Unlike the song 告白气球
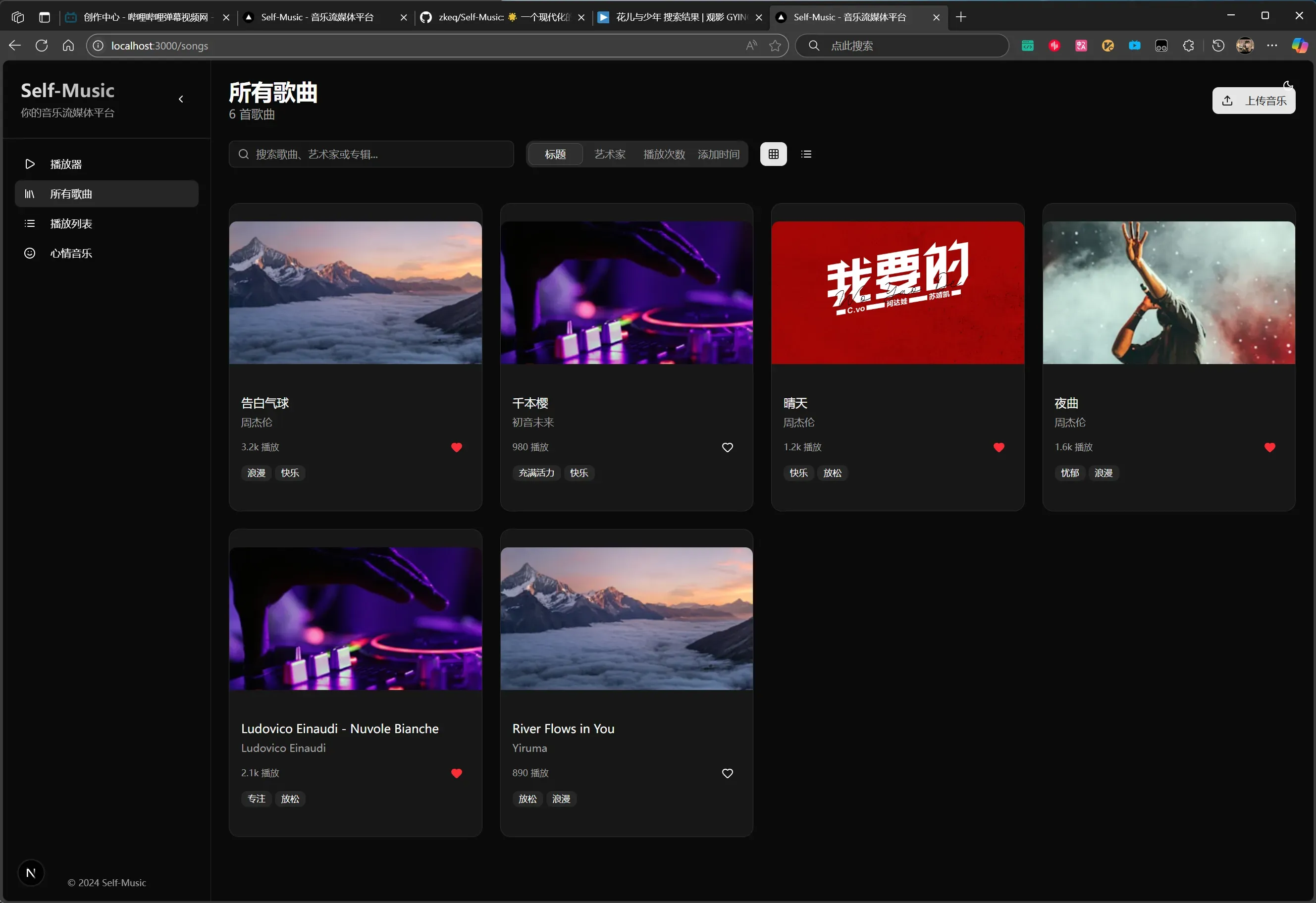Screen dimensions: 1316x903 click(x=456, y=447)
